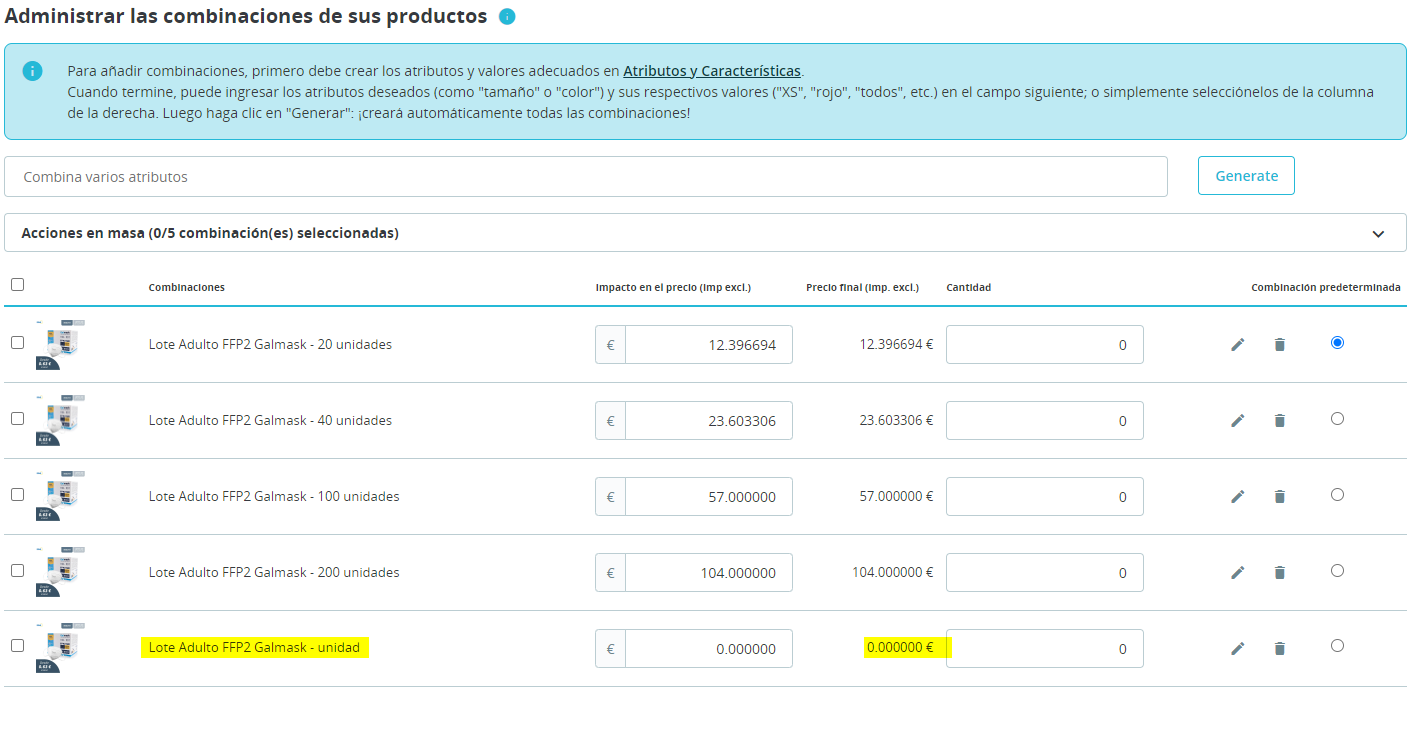The width and height of the screenshot is (1422, 740).
Task: Set 100 unidades as default combination radio
Action: tap(1337, 494)
